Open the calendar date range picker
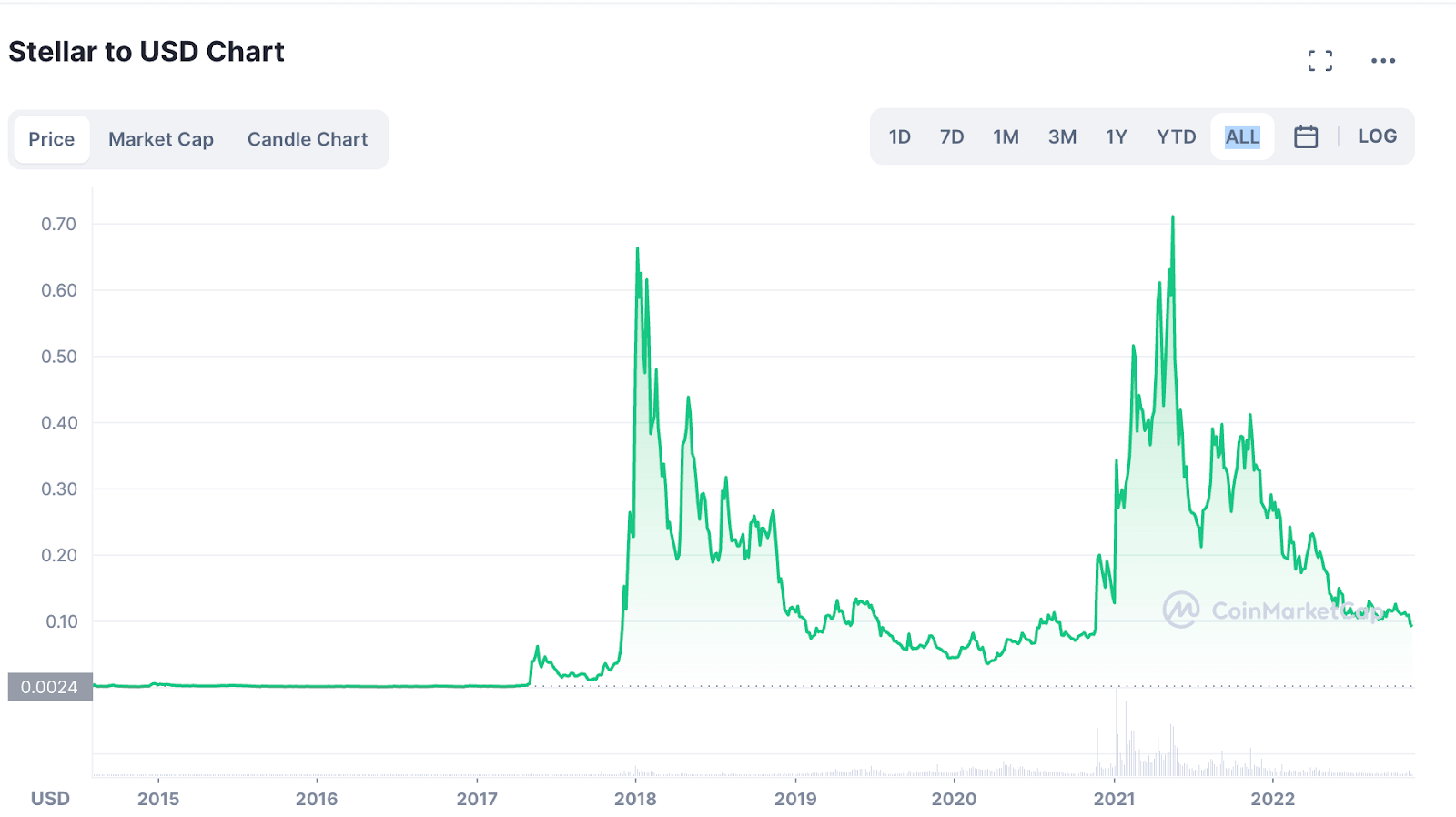Screen dimensions: 1456x817 pyautogui.click(x=1306, y=137)
